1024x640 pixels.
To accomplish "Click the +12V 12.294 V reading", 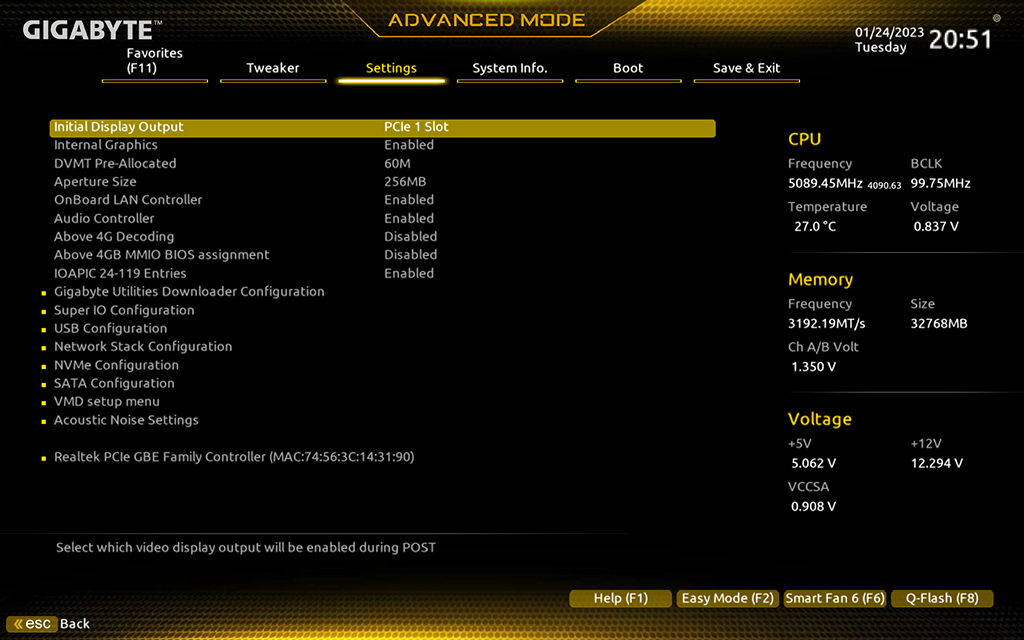I will tap(937, 464).
